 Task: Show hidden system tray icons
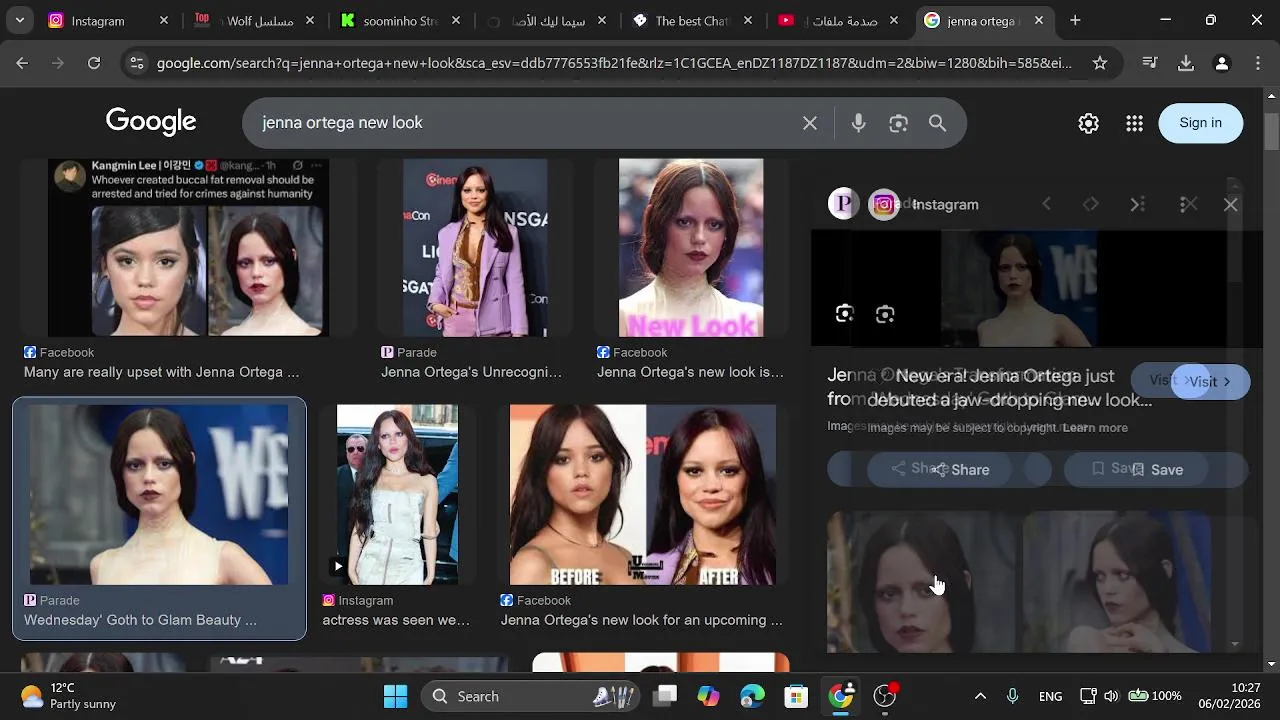click(980, 696)
